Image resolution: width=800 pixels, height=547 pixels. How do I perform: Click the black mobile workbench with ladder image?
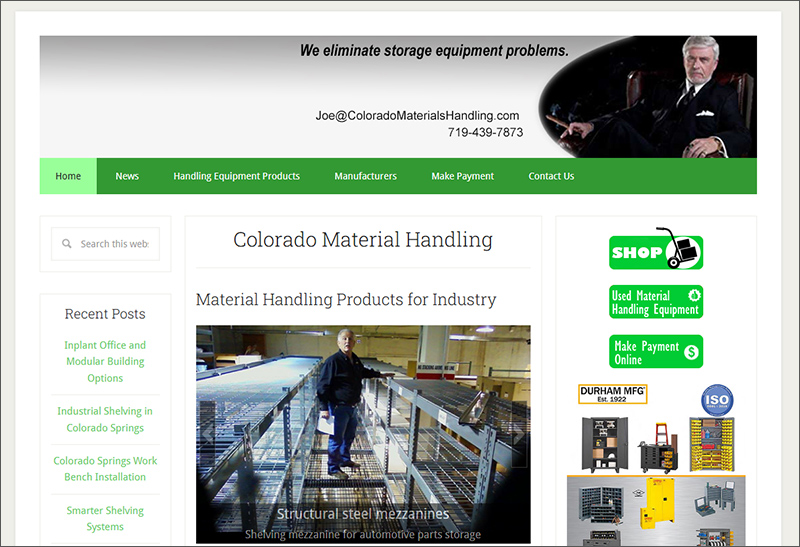[x=659, y=448]
